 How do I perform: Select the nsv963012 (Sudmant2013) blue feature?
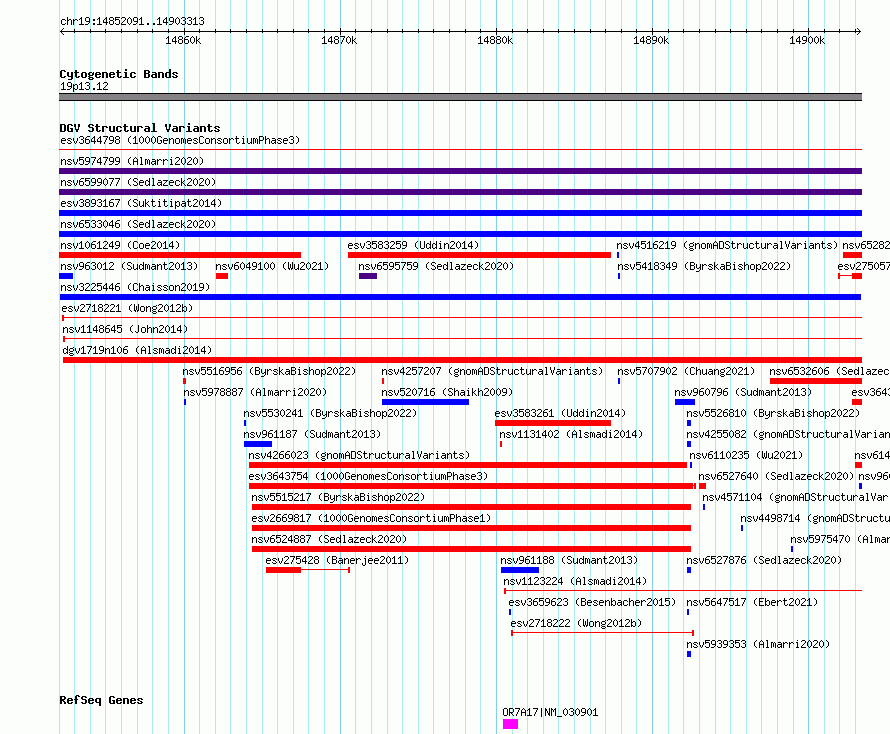click(x=66, y=276)
